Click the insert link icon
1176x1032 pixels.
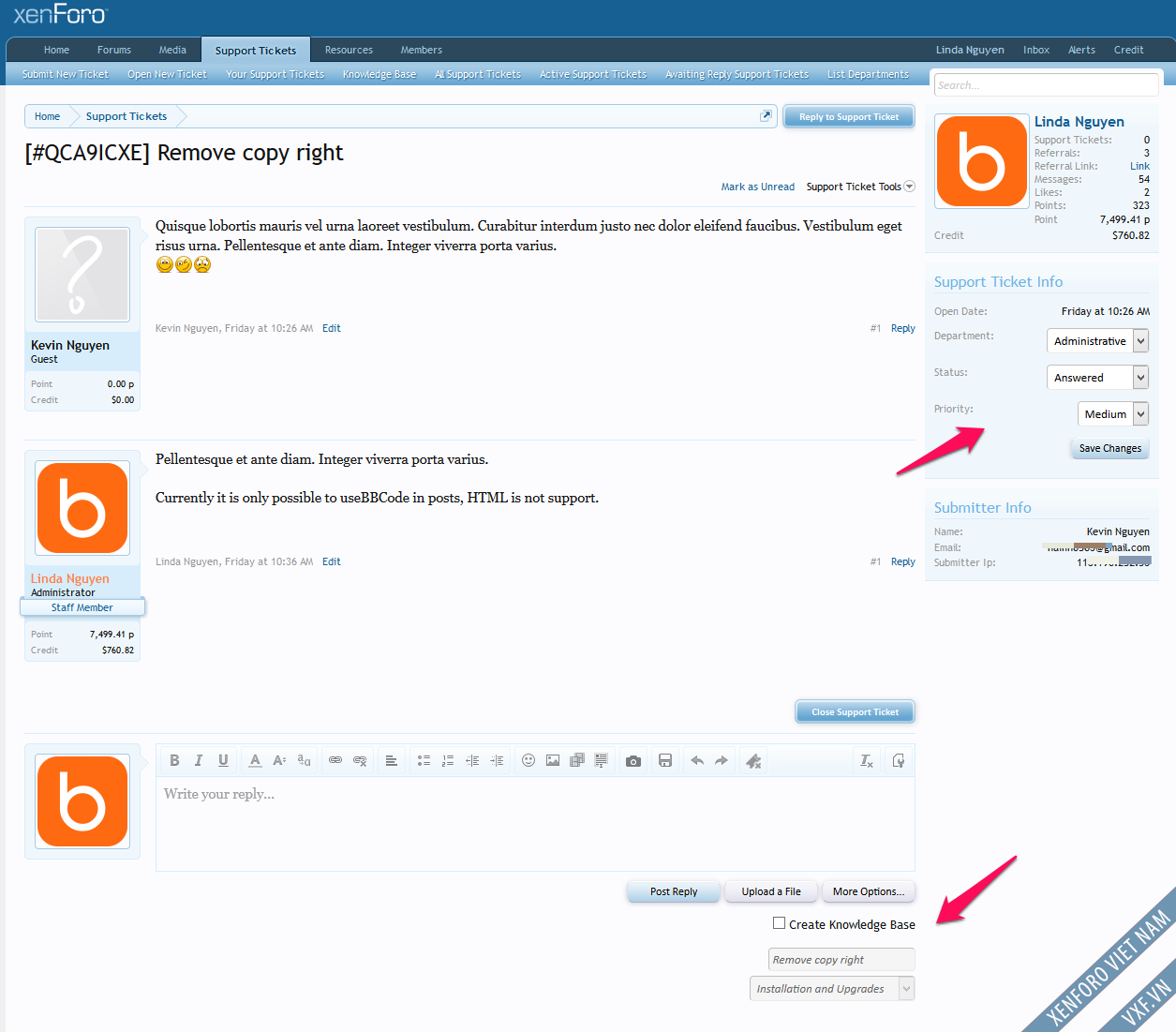[x=335, y=760]
